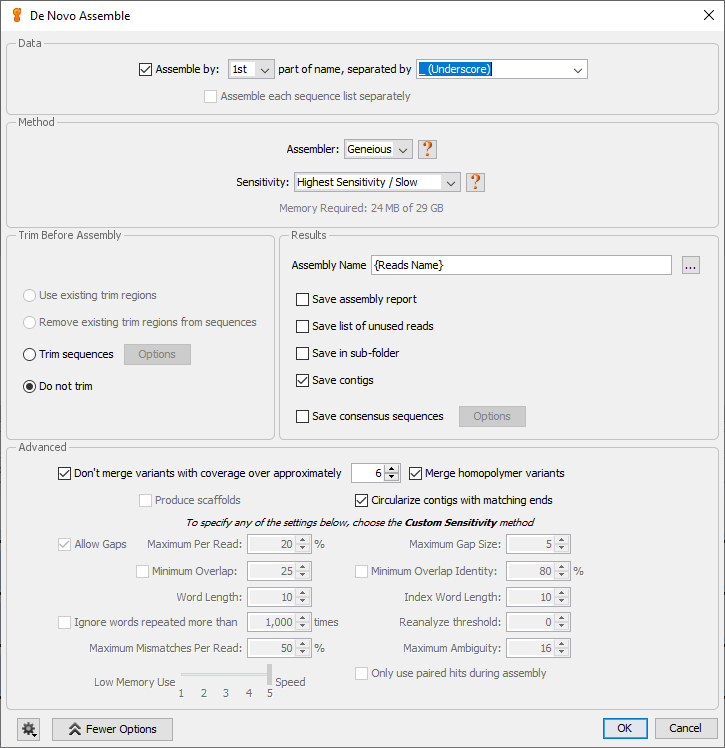Click the Maximum Mismatches Per Read field
The height and width of the screenshot is (748, 725).
(x=271, y=648)
